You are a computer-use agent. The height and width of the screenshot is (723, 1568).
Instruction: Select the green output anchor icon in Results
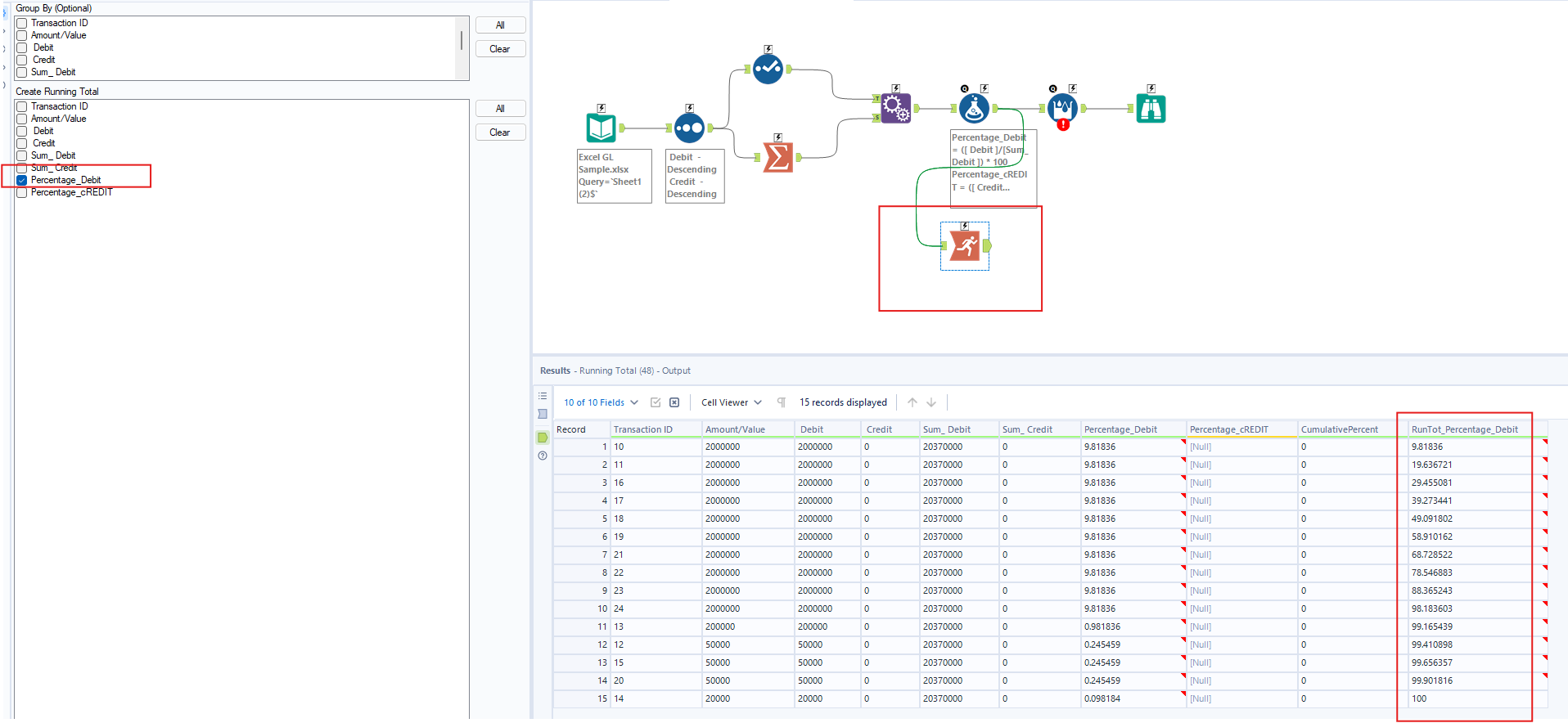[x=543, y=438]
